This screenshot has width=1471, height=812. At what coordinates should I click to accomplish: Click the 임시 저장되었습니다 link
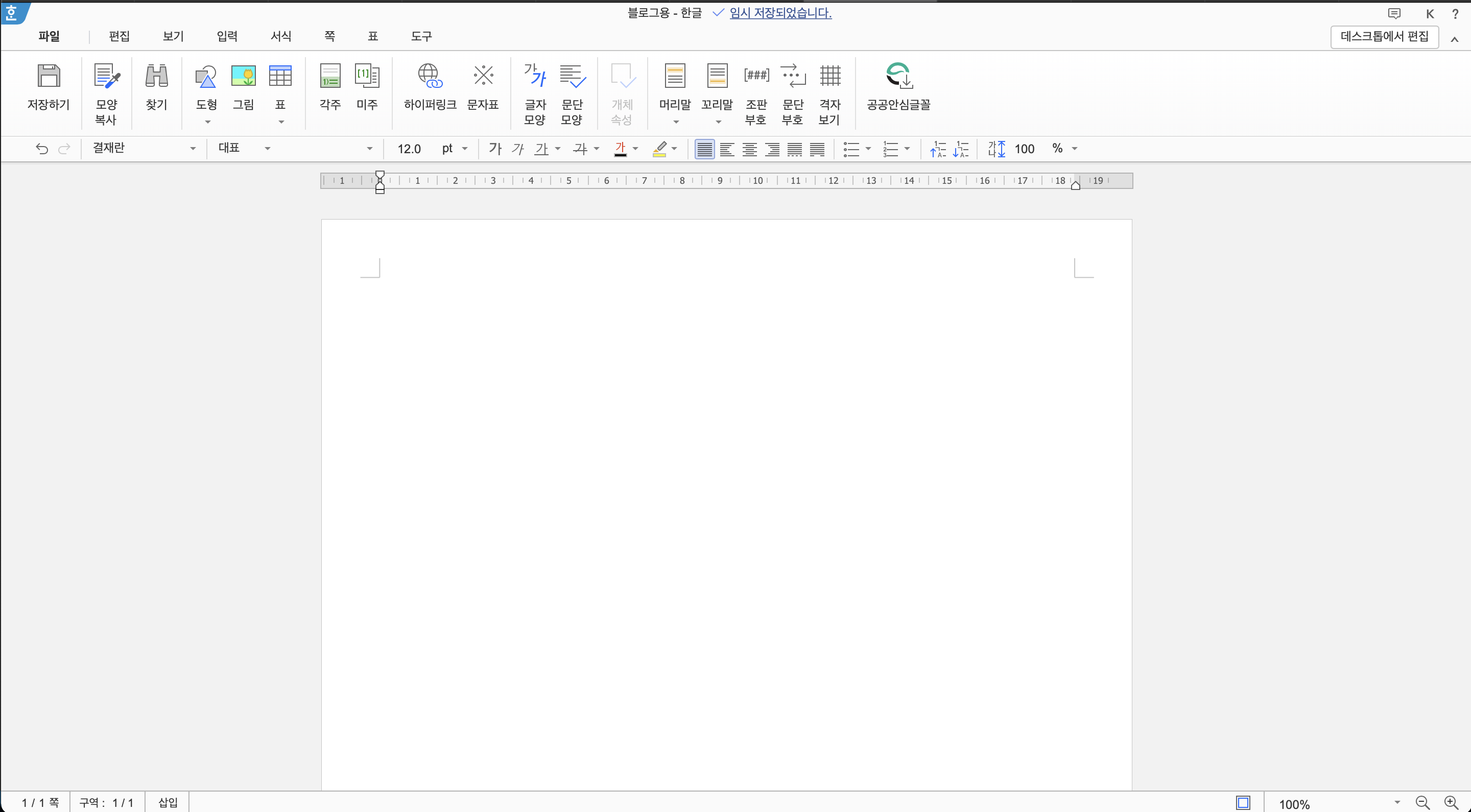point(780,13)
